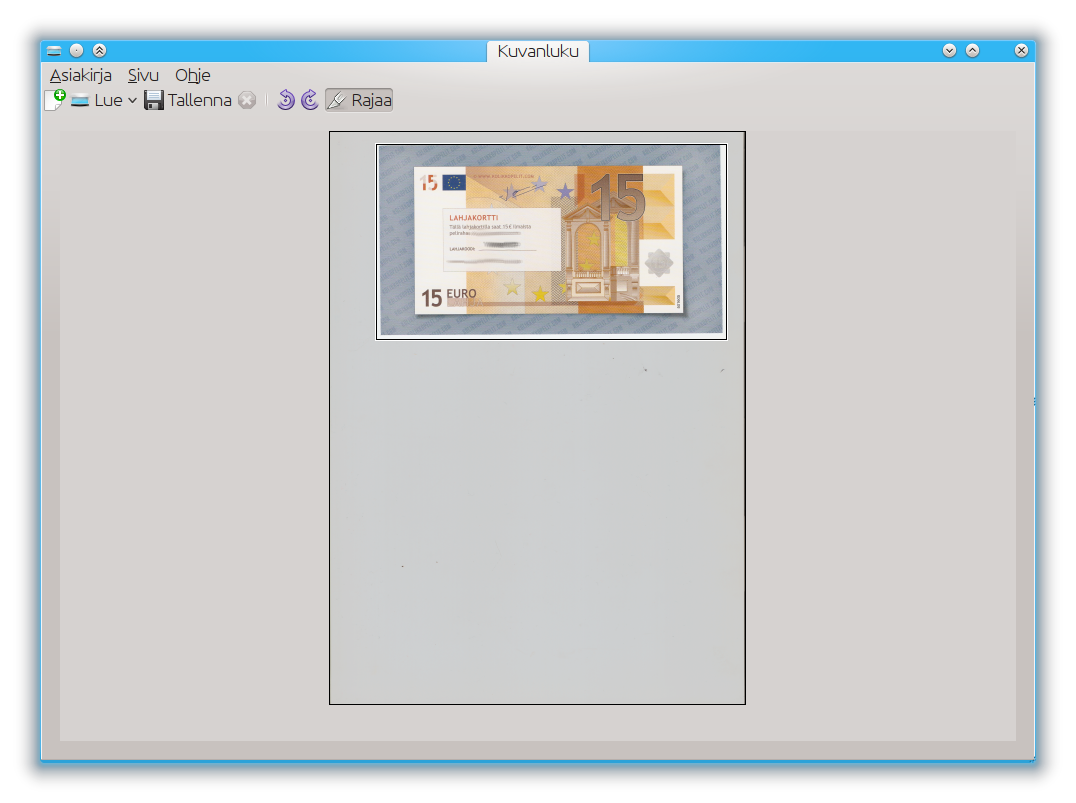Maximize the Kuvanluku window

(972, 51)
